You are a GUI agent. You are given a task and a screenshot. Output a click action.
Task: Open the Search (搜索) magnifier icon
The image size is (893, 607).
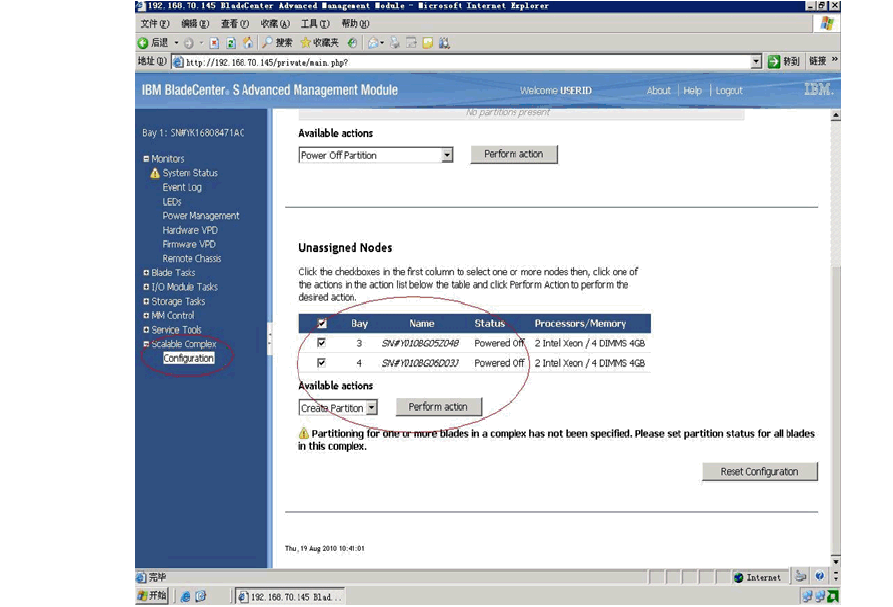(x=267, y=43)
